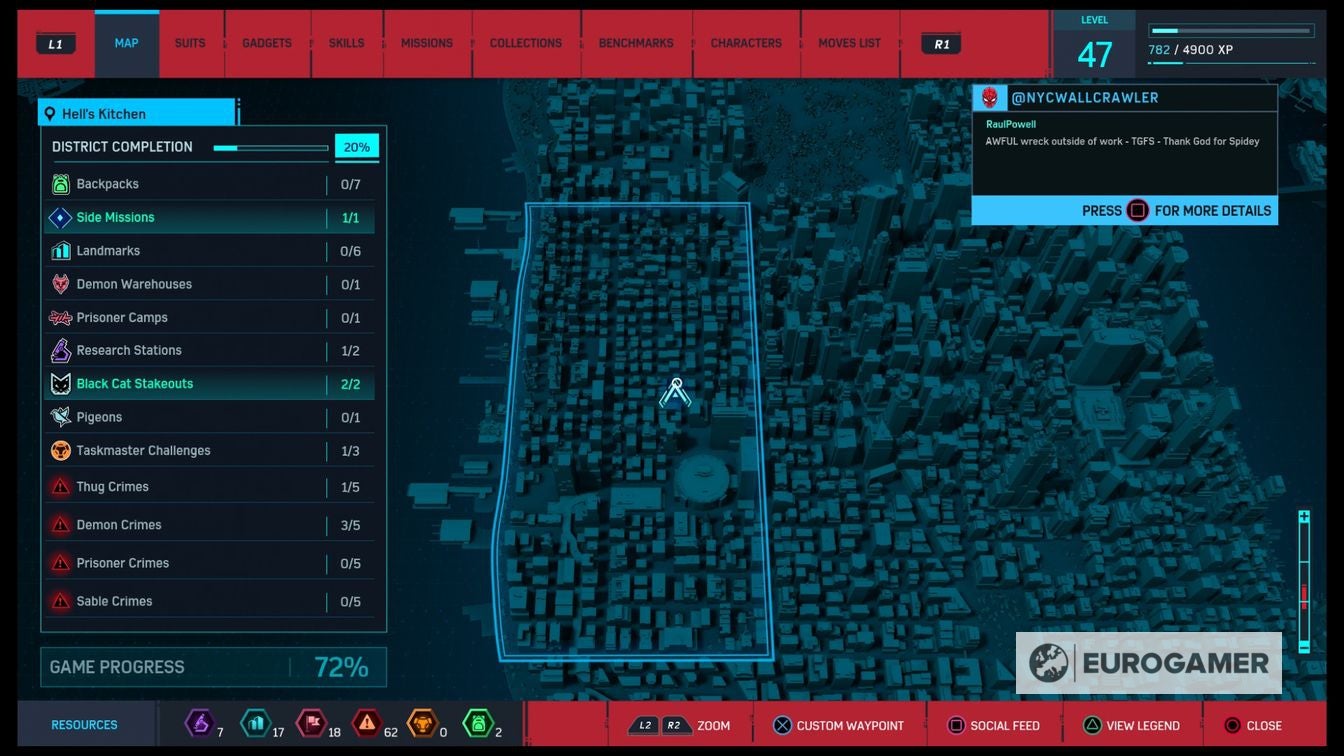Screen dimensions: 1344x756
Task: Click the zoom-in plus on zoom slider
Action: point(1304,517)
